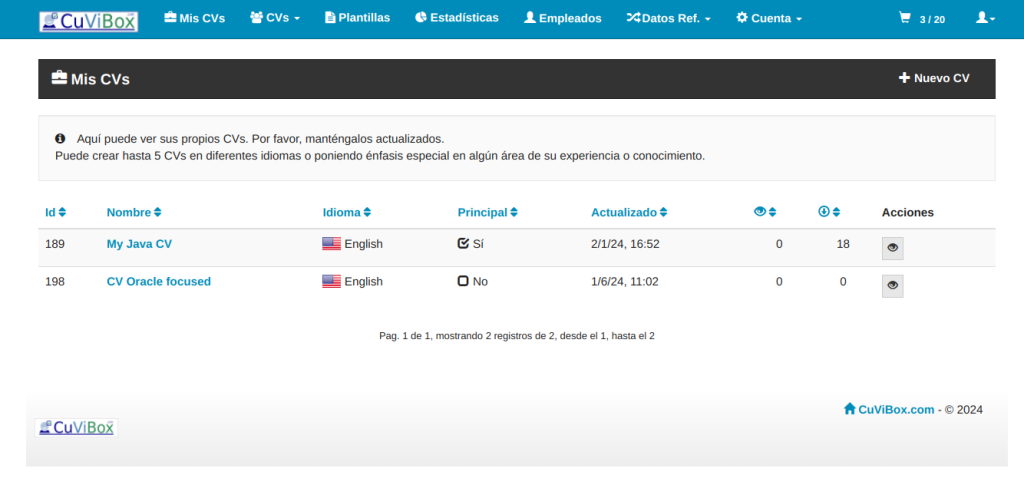Sort table by Actualizado column
Viewport: 1024px width, 488px height.
[x=629, y=212]
